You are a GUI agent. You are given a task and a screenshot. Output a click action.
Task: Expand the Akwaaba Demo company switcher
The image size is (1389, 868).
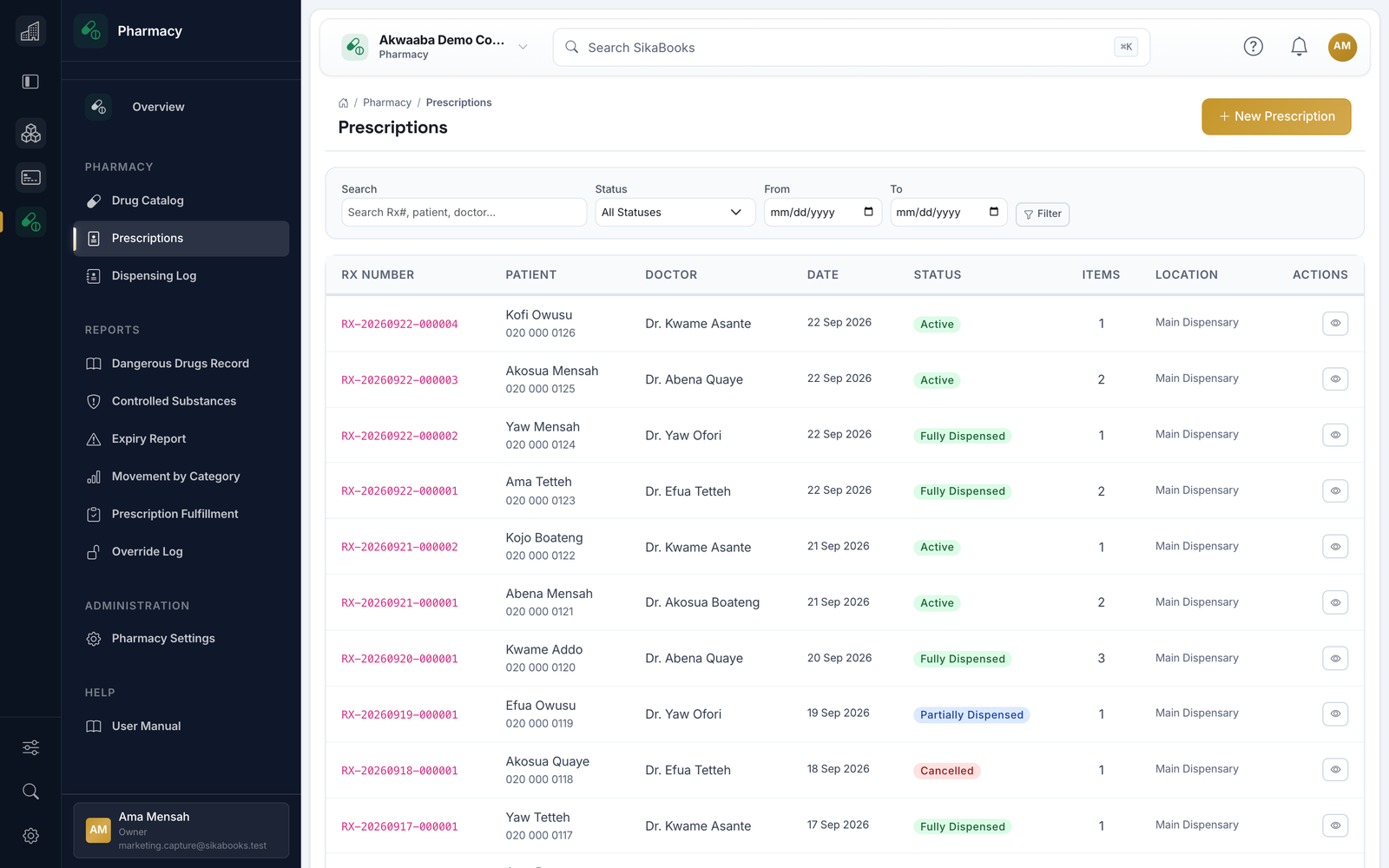pos(435,47)
